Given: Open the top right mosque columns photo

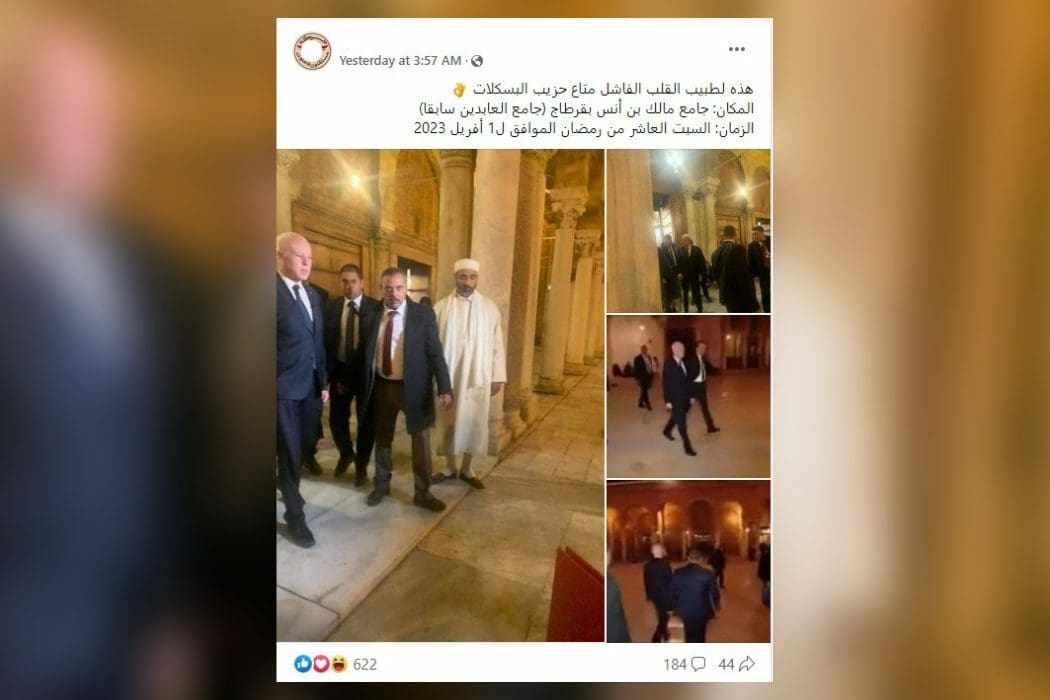Looking at the screenshot, I should (x=688, y=230).
